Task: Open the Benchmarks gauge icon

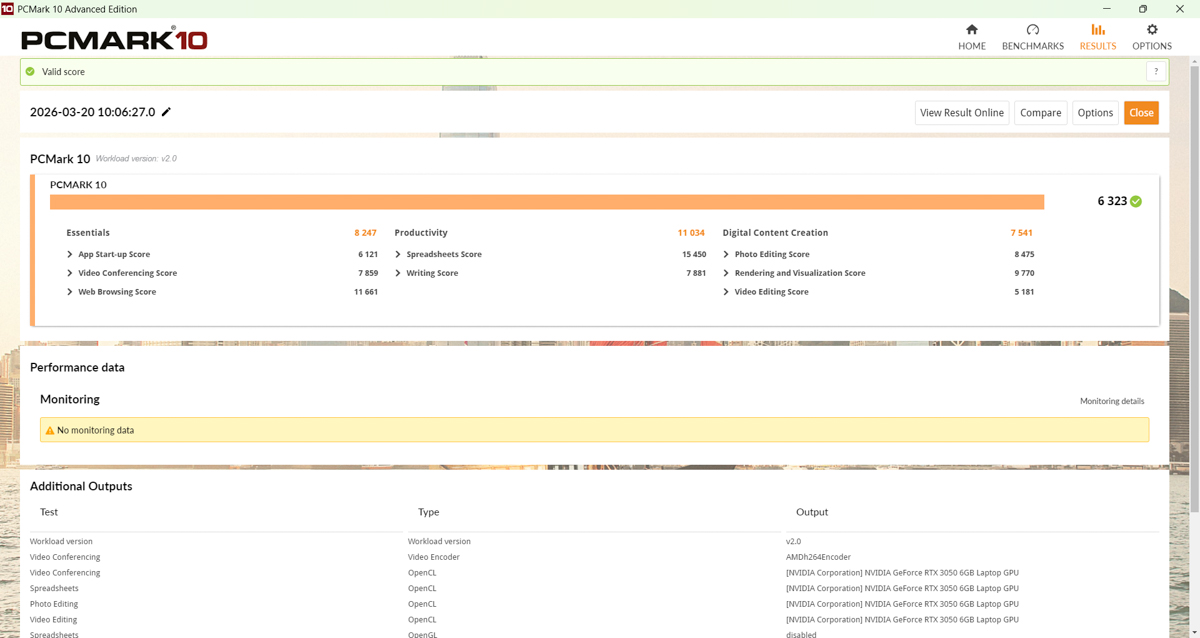Action: [1032, 30]
